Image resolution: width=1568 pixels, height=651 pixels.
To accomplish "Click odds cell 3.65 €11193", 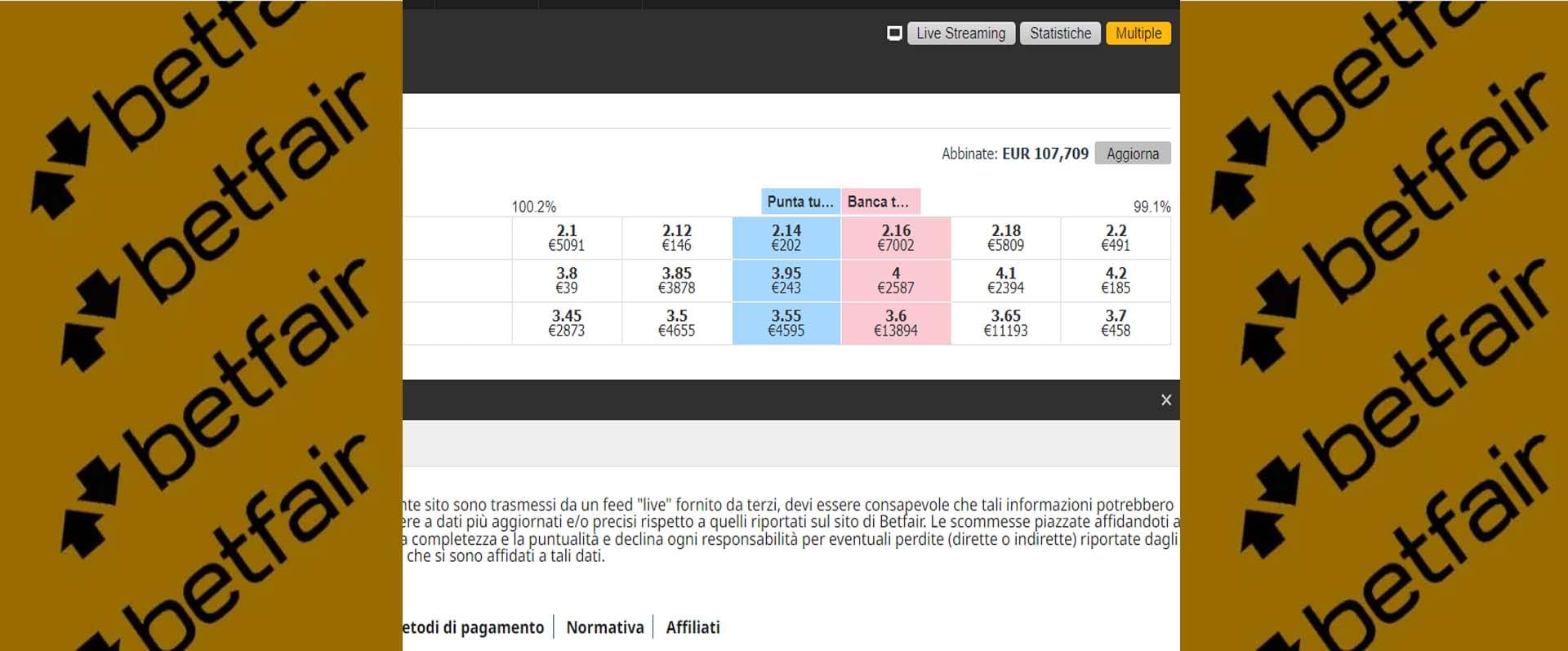I will click(x=1006, y=323).
